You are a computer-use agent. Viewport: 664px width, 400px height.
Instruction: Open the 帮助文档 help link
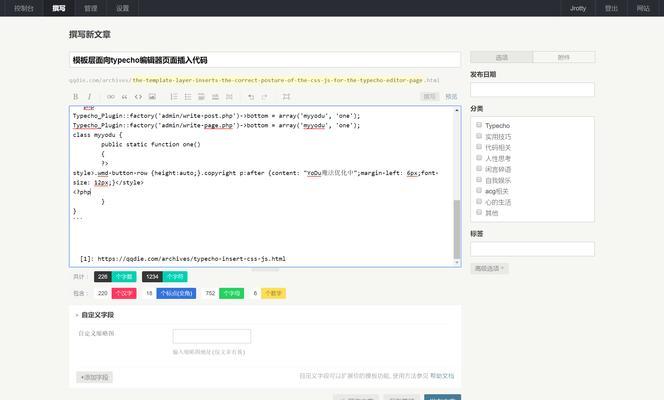pyautogui.click(x=442, y=375)
